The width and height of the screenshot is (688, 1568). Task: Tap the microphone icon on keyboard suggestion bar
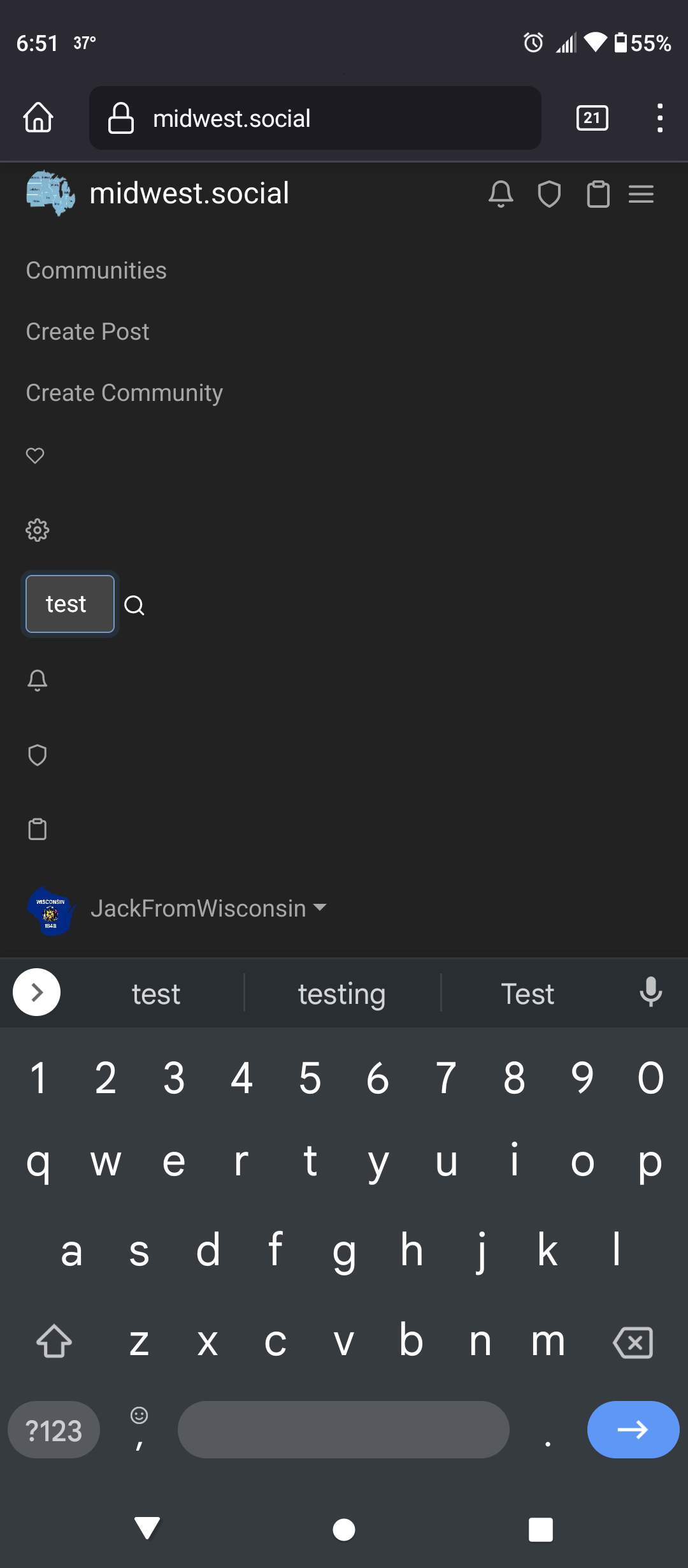[x=650, y=992]
